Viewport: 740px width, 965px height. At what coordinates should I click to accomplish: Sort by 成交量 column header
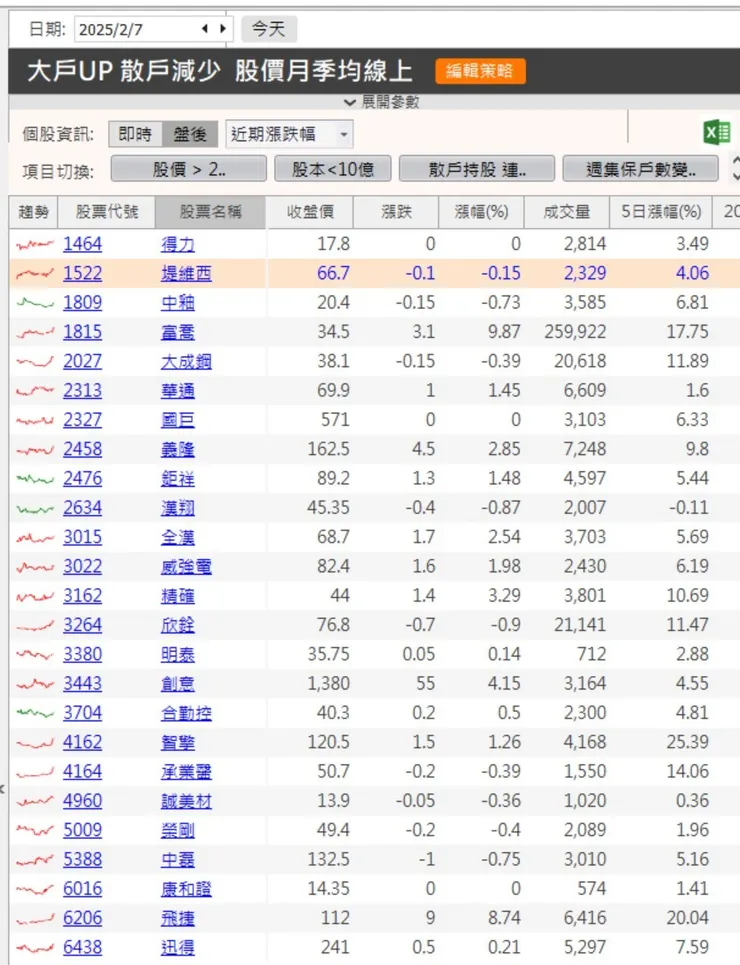(566, 212)
